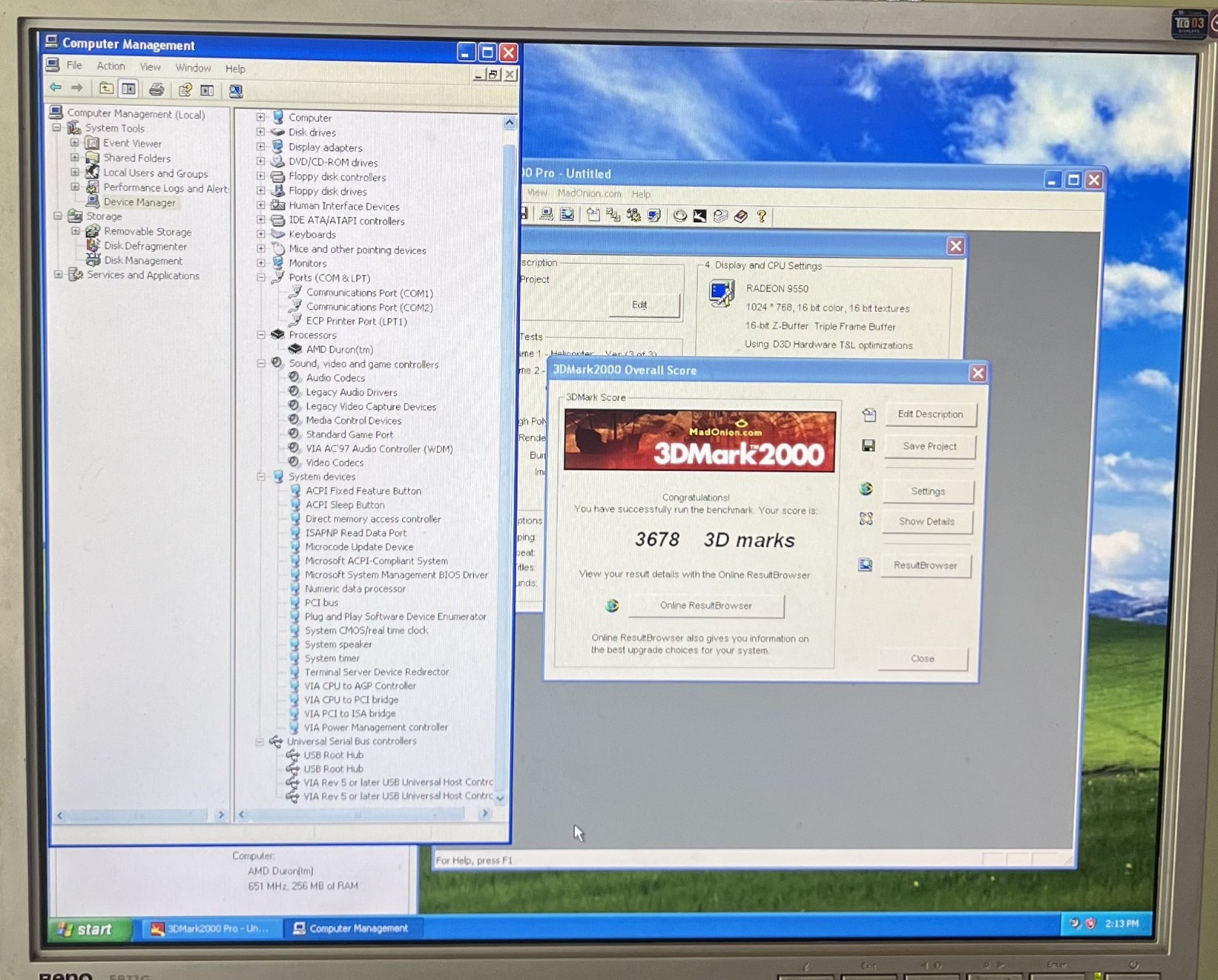Click the Up one level folder toolbar icon

pyautogui.click(x=107, y=88)
